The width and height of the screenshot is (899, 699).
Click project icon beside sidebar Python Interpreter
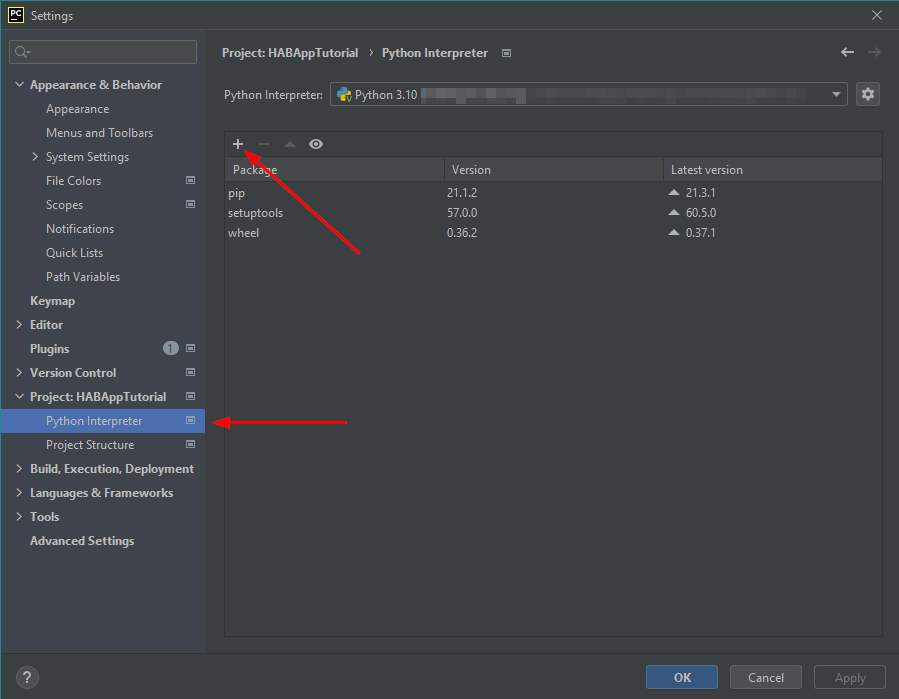190,420
